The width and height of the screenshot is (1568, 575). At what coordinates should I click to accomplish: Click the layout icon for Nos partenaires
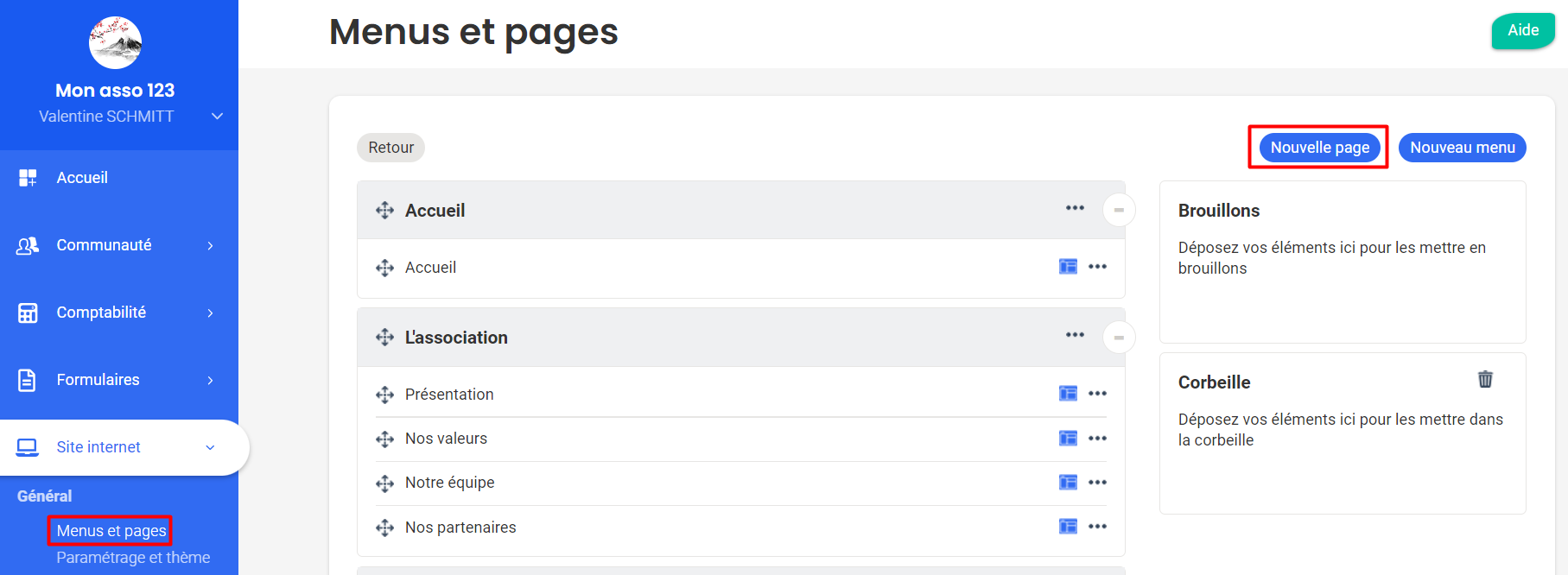1068,527
